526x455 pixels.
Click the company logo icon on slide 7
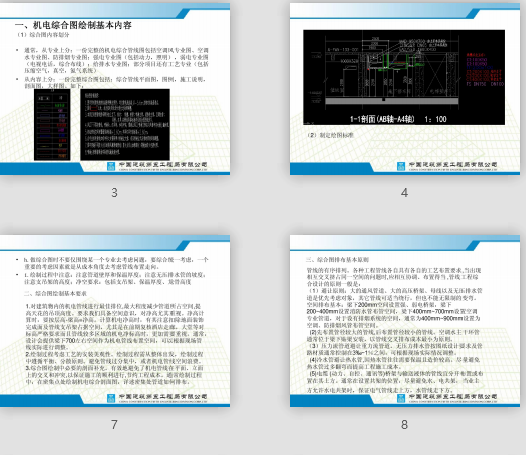point(111,398)
